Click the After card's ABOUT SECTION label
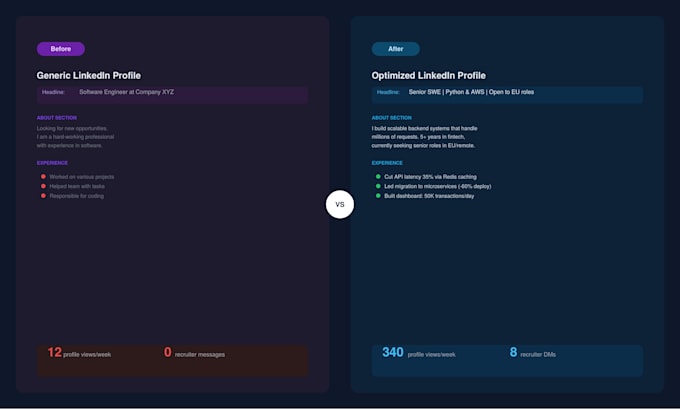 pyautogui.click(x=392, y=118)
